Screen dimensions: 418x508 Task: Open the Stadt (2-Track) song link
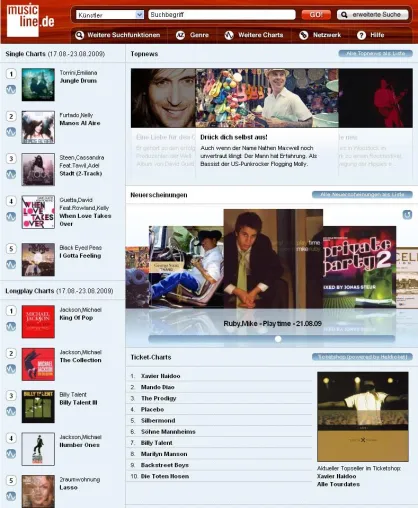(81, 173)
